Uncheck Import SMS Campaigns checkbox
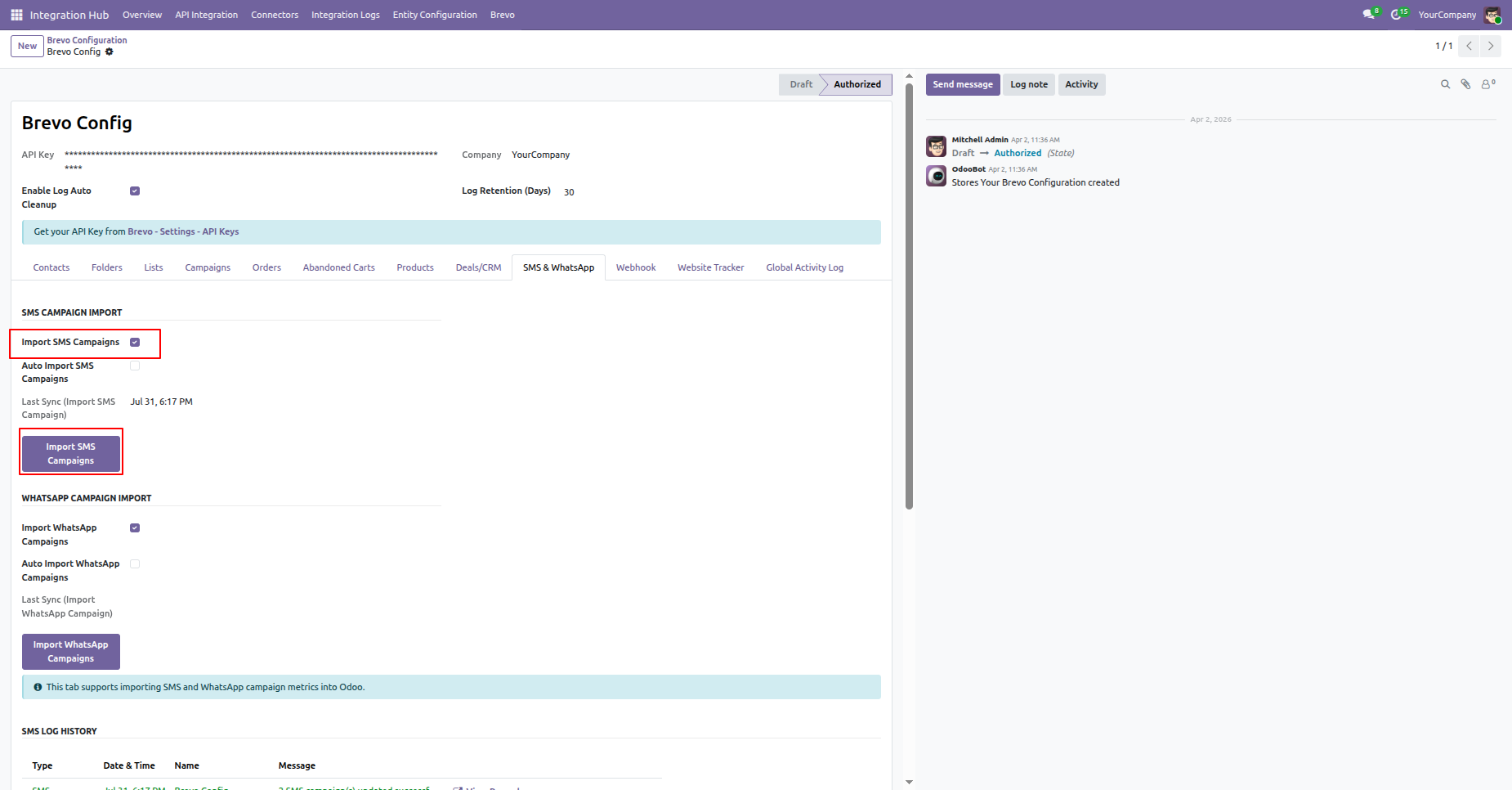The height and width of the screenshot is (790, 1512). pos(135,343)
